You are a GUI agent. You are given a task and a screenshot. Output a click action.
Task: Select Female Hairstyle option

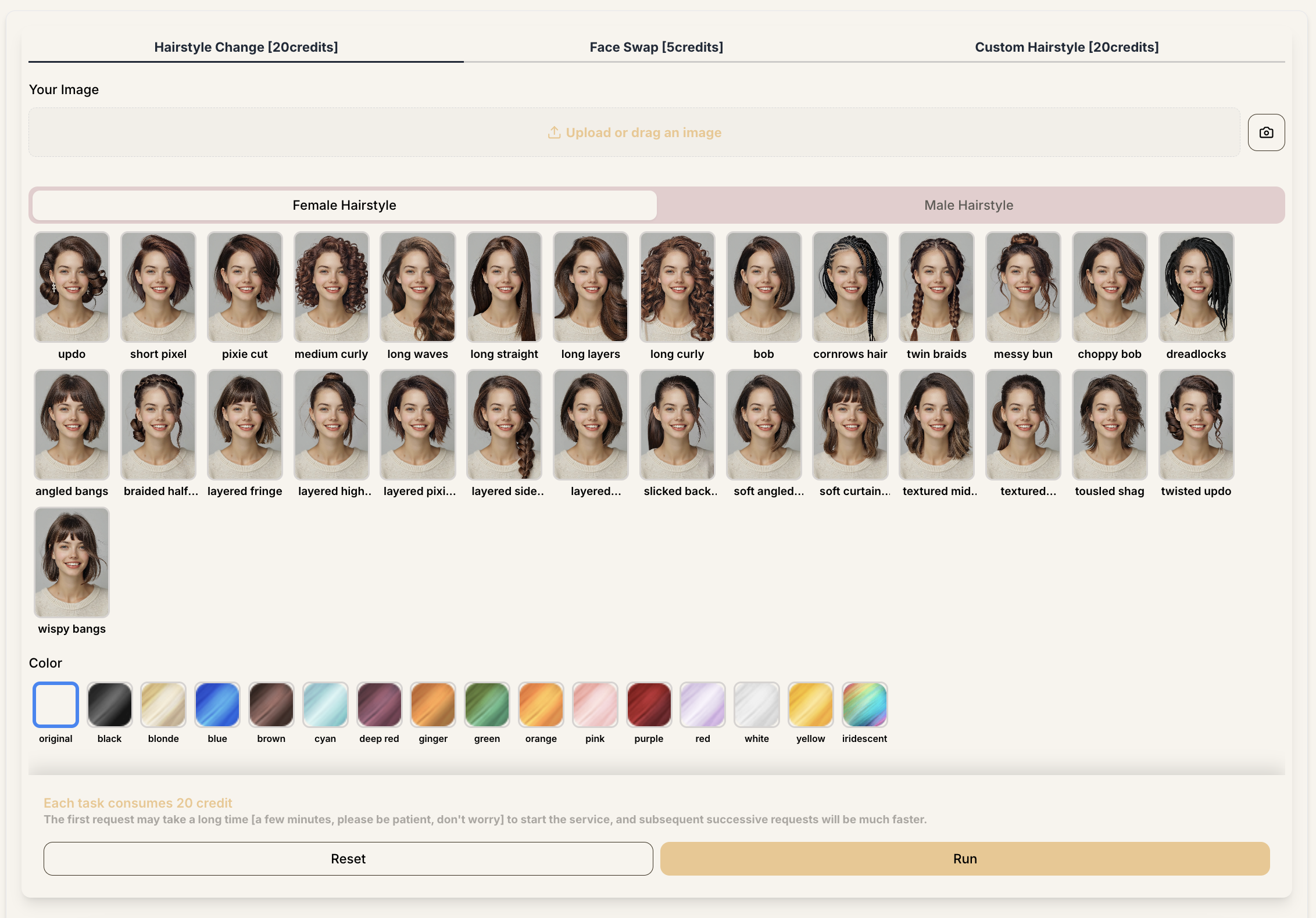tap(344, 205)
